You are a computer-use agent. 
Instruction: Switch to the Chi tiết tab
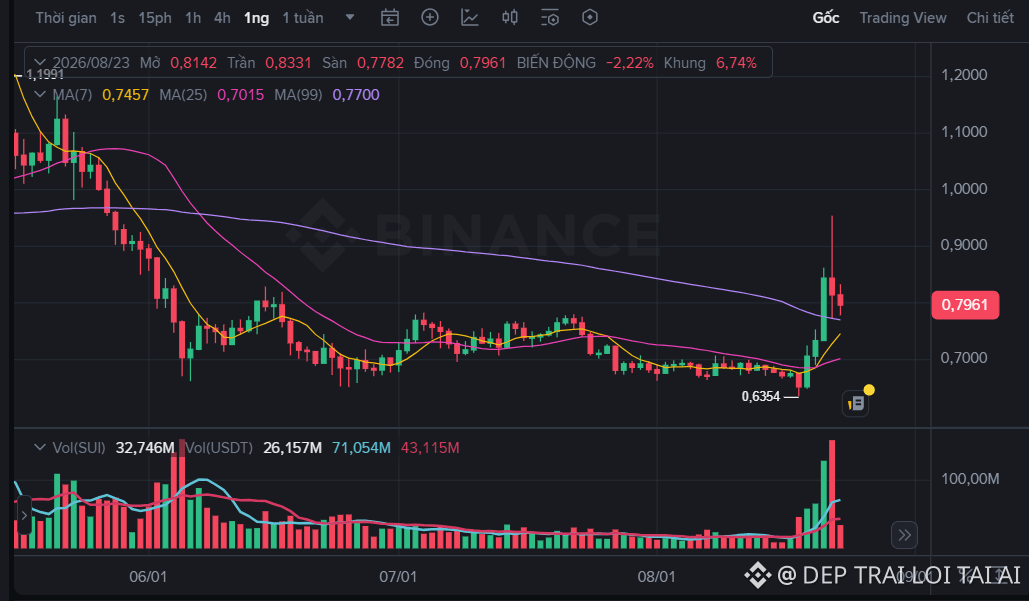pyautogui.click(x=990, y=18)
